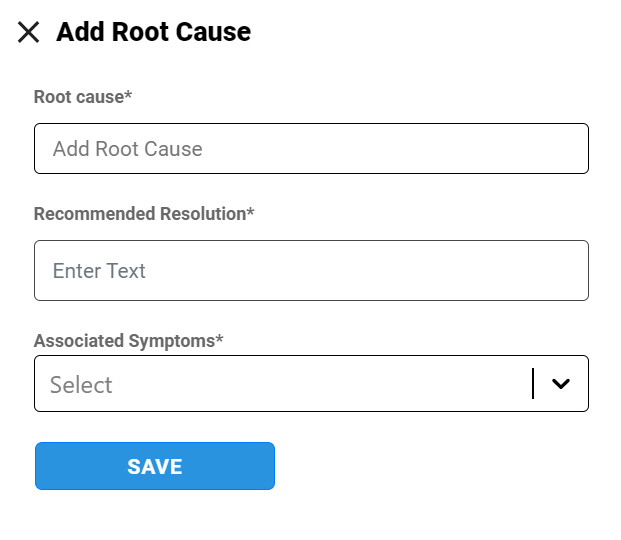This screenshot has height=540, width=621.
Task: Click the X icon beside the title
Action: pos(29,33)
